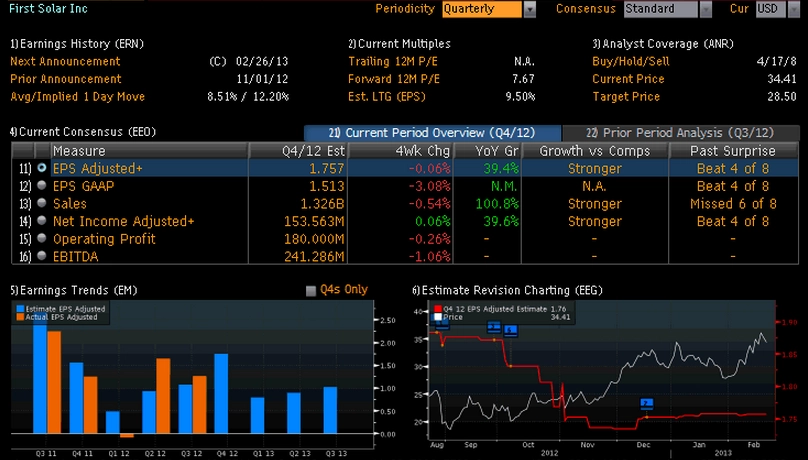808x460 pixels.
Task: Click the Quarterly periodicity field
Action: click(x=482, y=9)
